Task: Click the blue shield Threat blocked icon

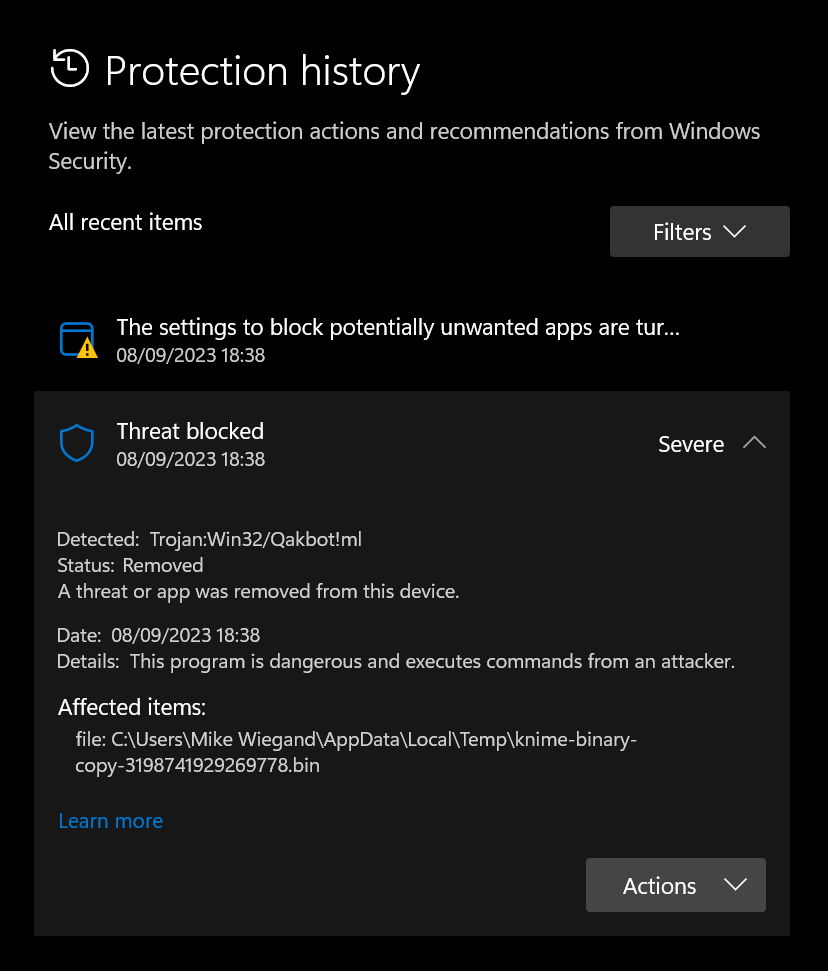Action: [x=77, y=443]
